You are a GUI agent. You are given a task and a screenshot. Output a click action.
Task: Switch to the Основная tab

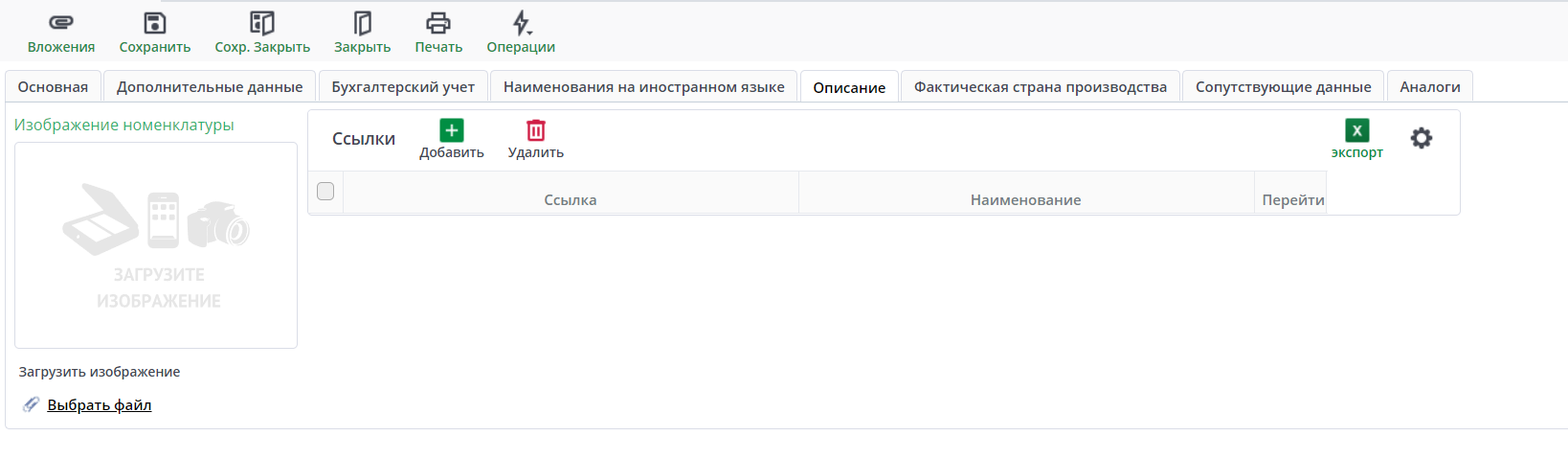(x=53, y=87)
